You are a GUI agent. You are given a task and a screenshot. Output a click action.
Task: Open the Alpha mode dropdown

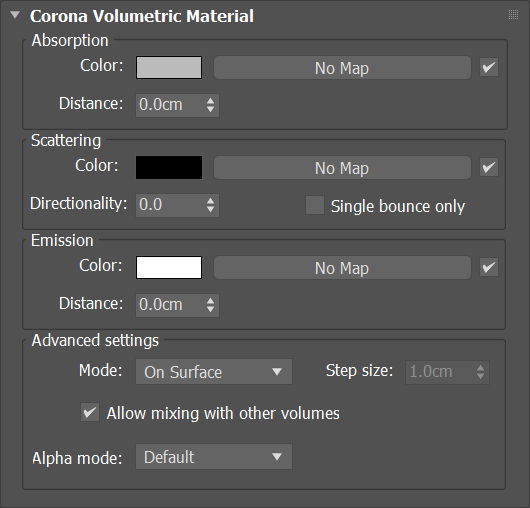214,457
